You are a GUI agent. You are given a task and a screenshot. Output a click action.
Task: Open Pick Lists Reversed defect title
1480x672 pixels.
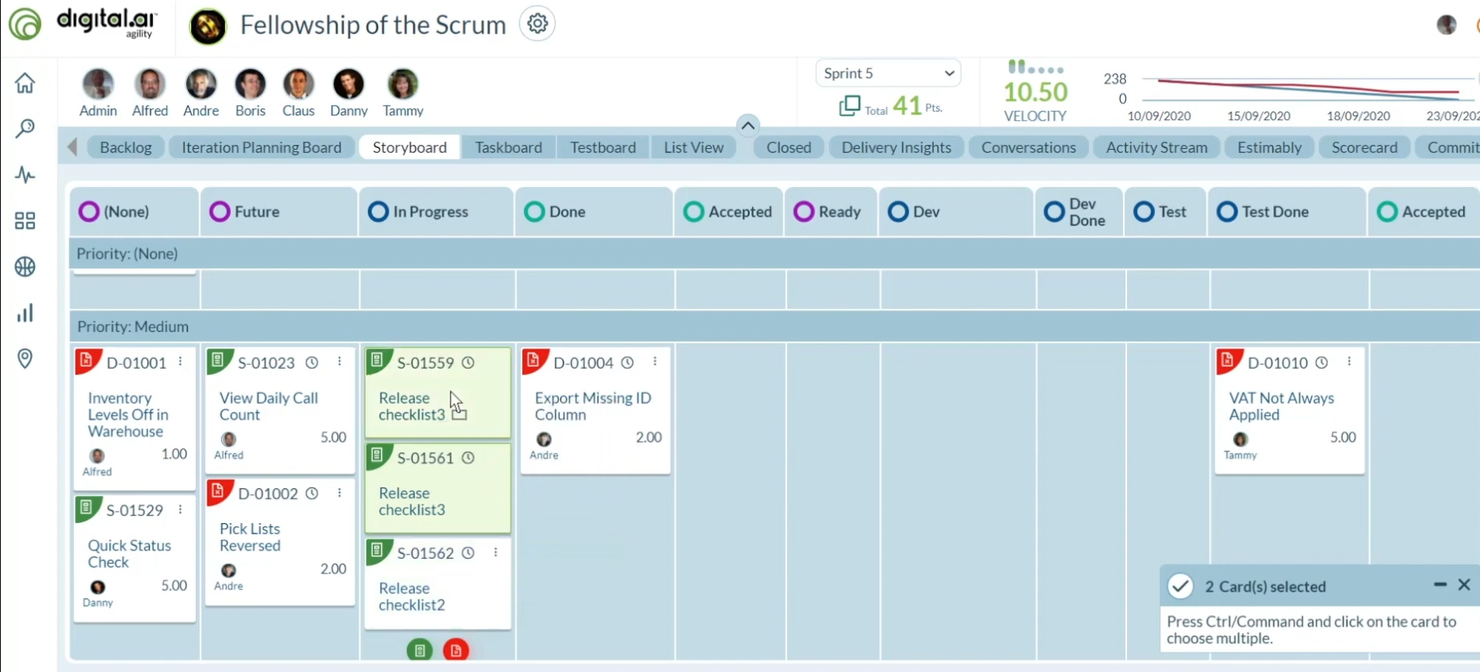[x=250, y=537]
